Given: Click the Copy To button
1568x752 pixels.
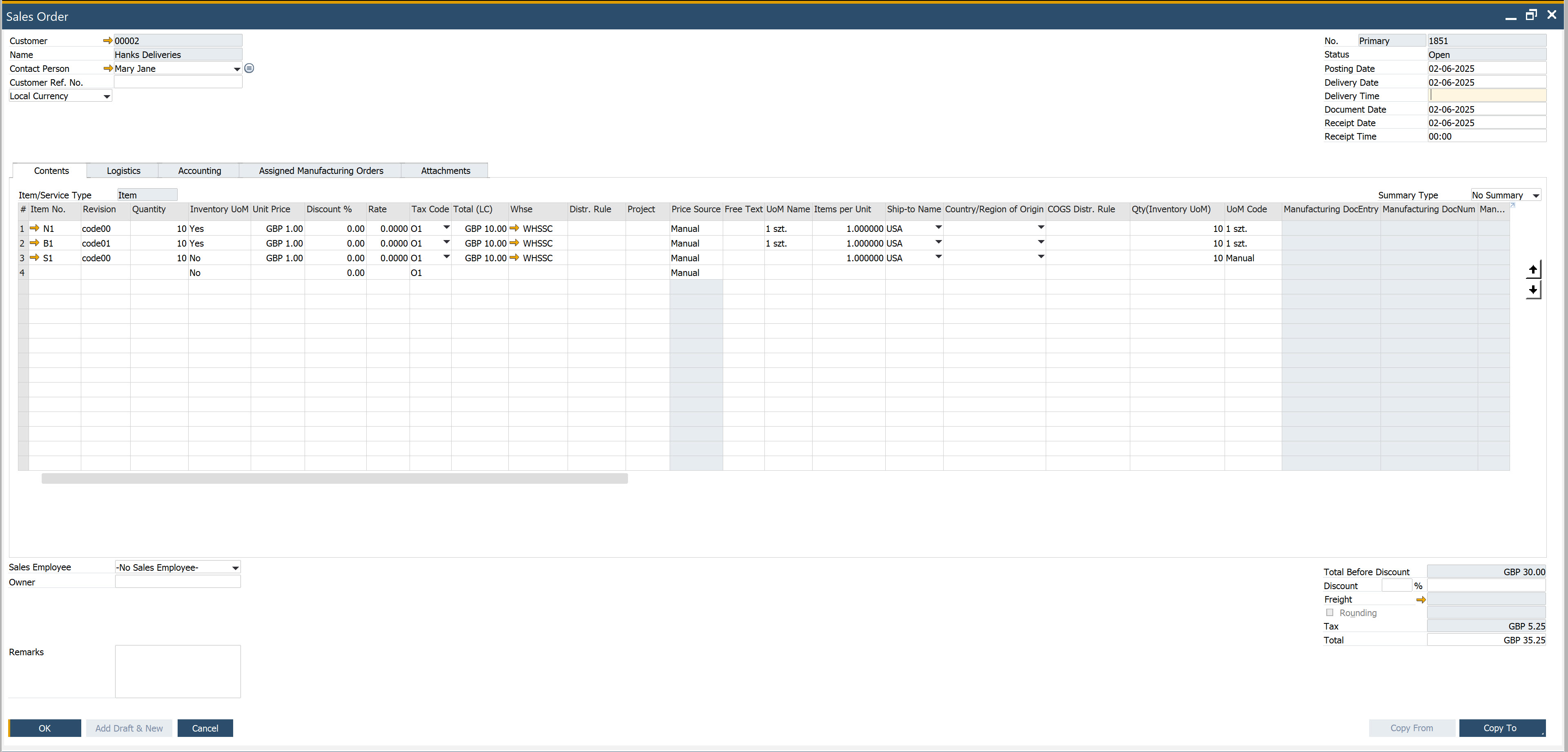Looking at the screenshot, I should [x=1500, y=728].
